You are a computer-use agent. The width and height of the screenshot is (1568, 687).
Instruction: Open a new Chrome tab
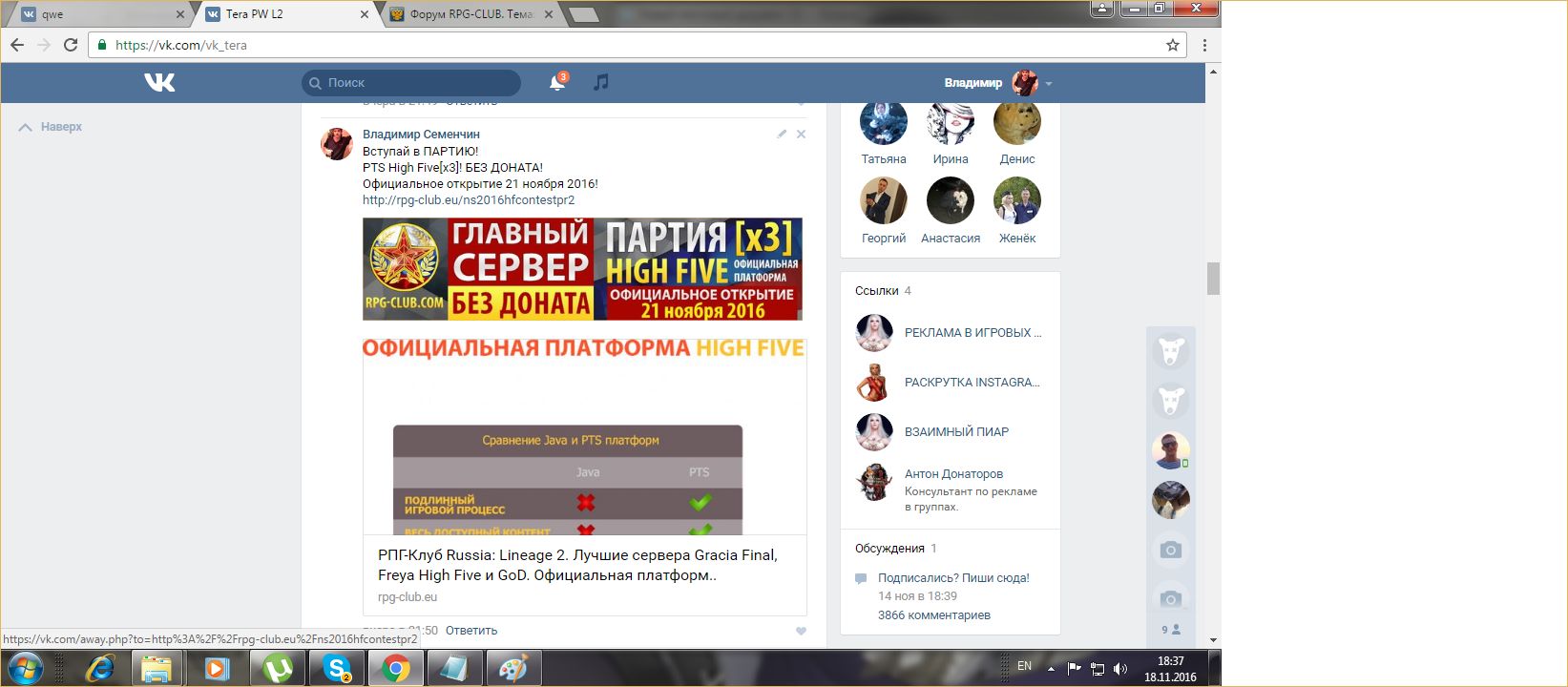pos(583,14)
